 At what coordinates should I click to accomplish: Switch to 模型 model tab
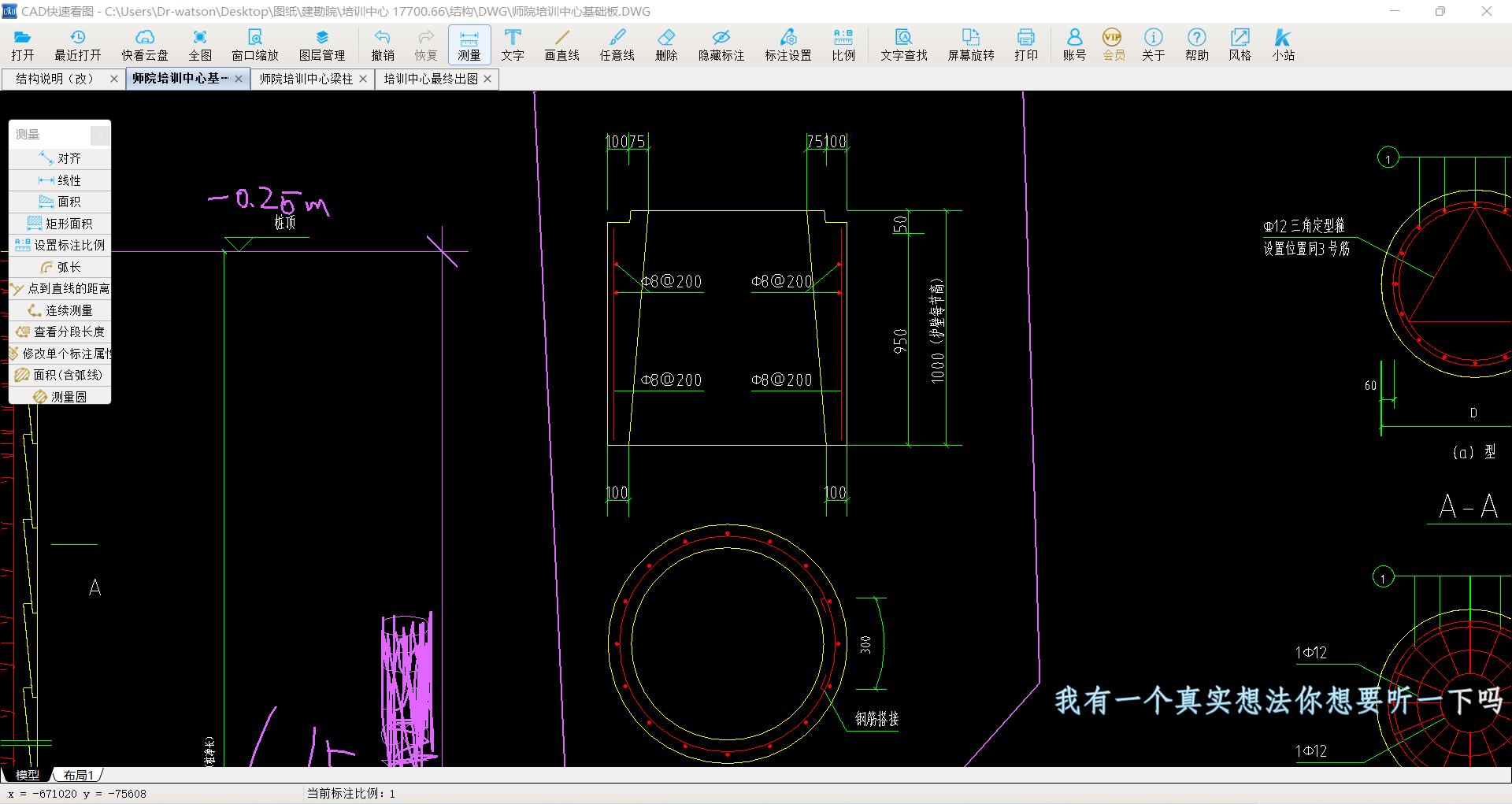27,775
